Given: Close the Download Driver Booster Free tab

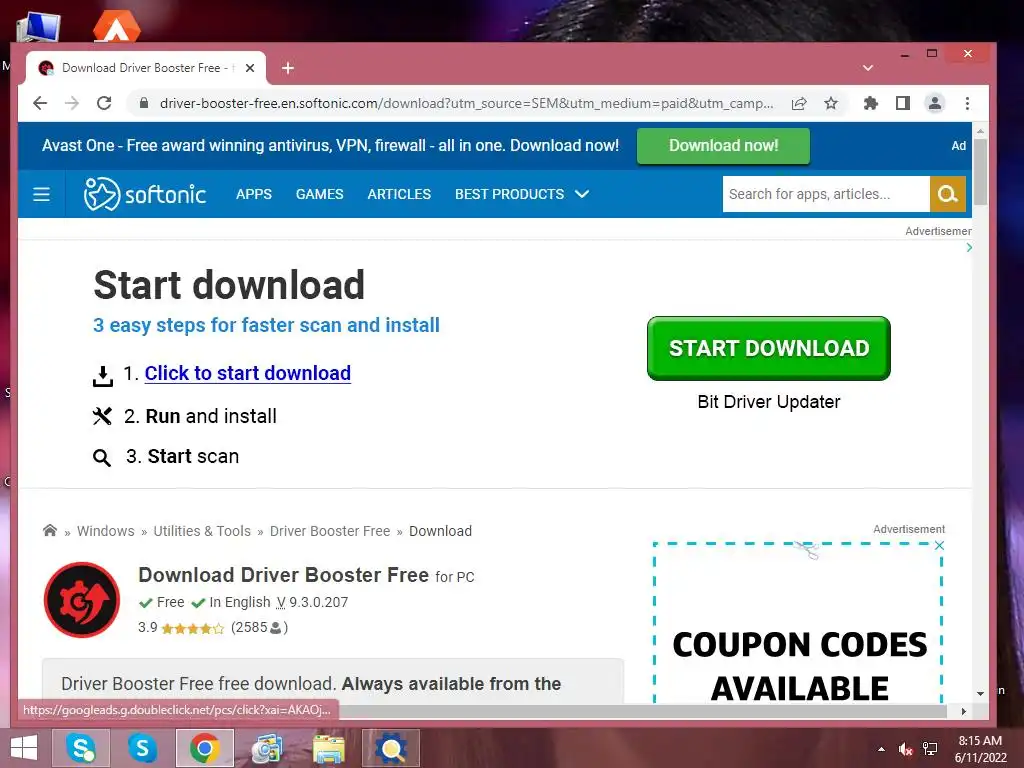Looking at the screenshot, I should (x=249, y=68).
